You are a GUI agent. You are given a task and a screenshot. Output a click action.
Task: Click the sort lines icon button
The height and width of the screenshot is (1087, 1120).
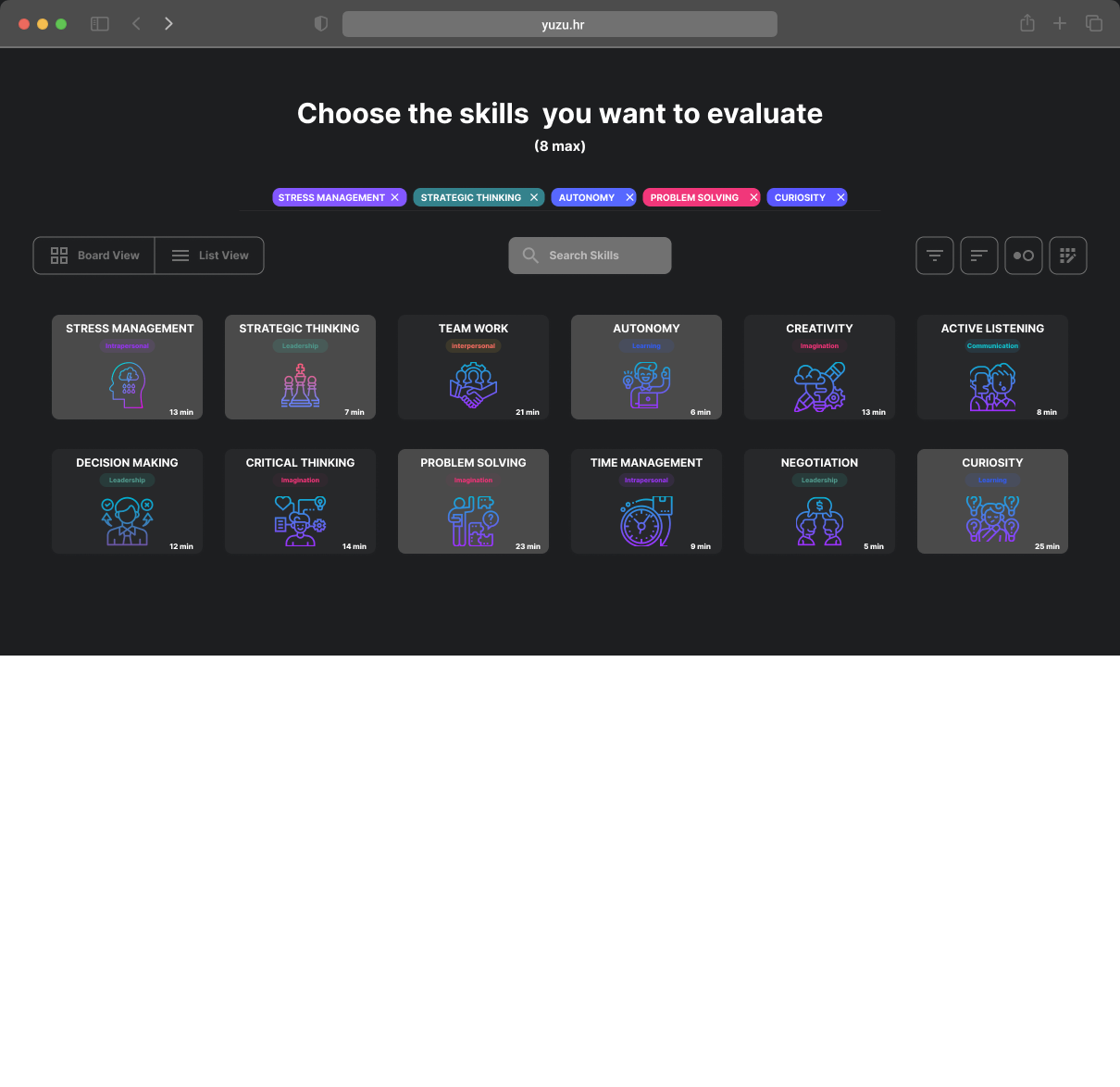click(979, 256)
